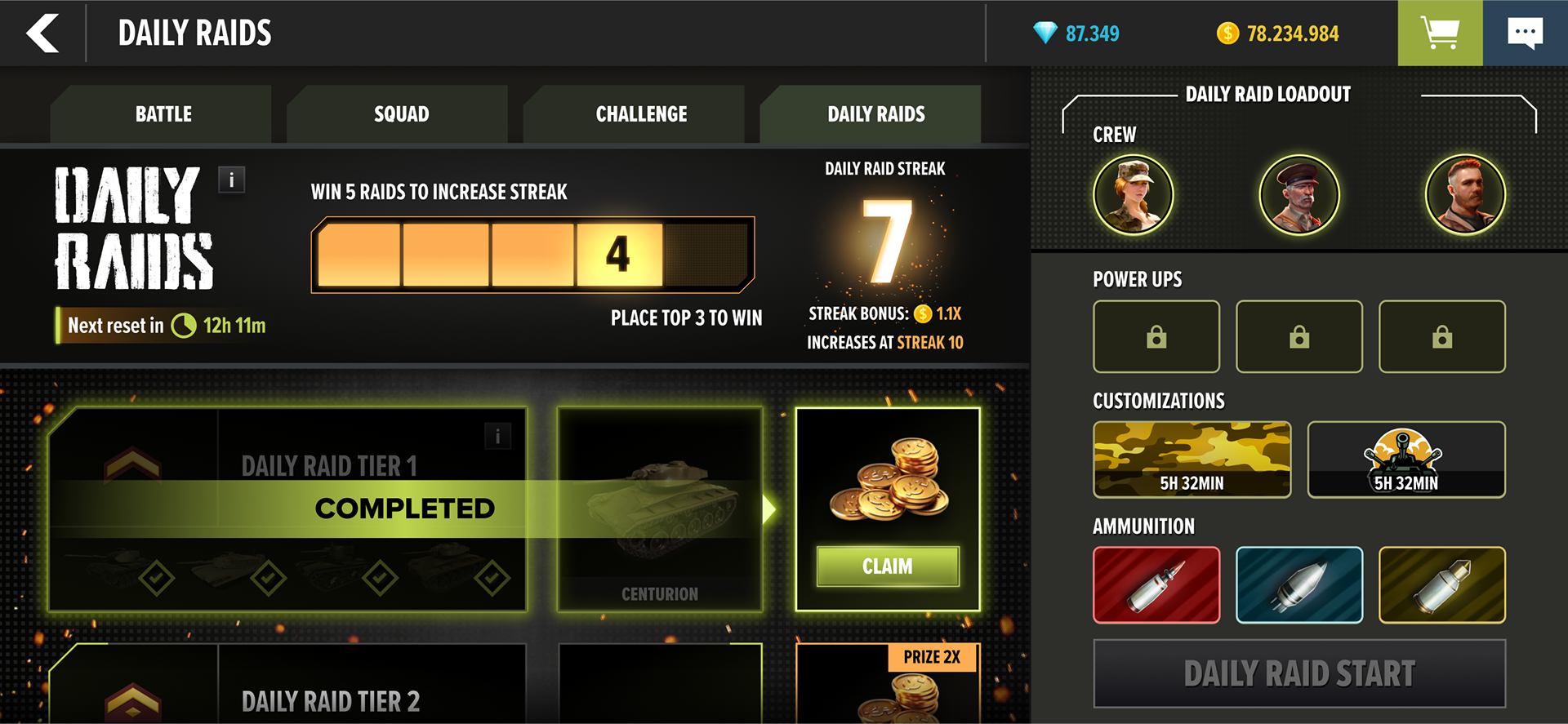Choose the yellow ammunition shell

[x=1442, y=585]
